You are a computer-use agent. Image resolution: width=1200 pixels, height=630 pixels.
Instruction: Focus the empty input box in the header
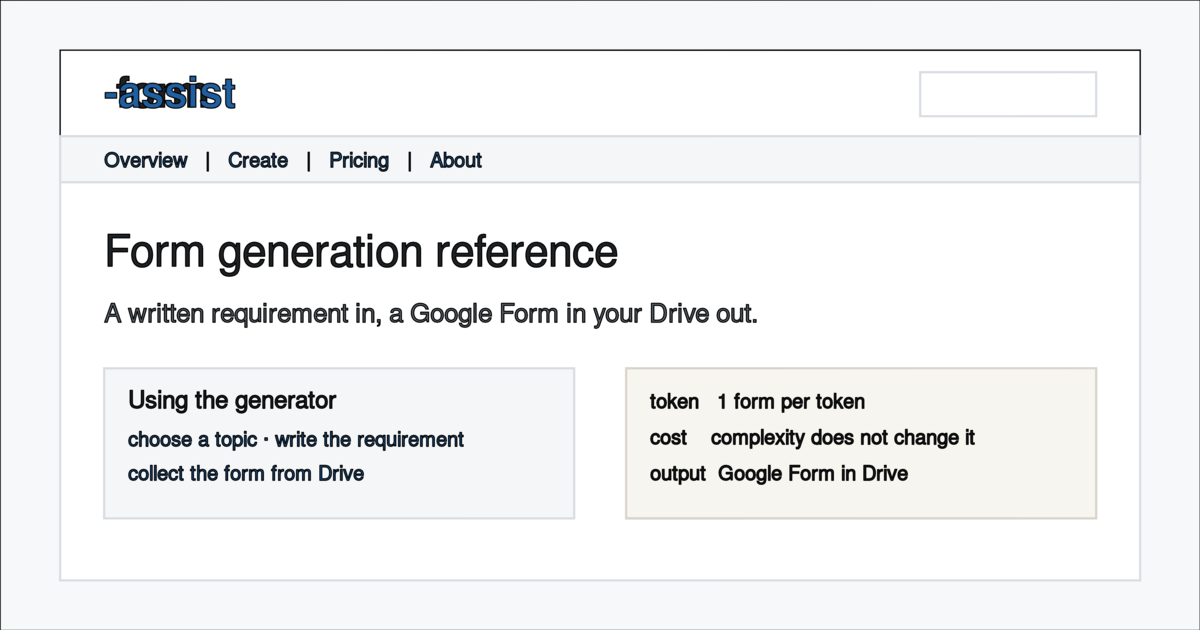pos(1008,94)
